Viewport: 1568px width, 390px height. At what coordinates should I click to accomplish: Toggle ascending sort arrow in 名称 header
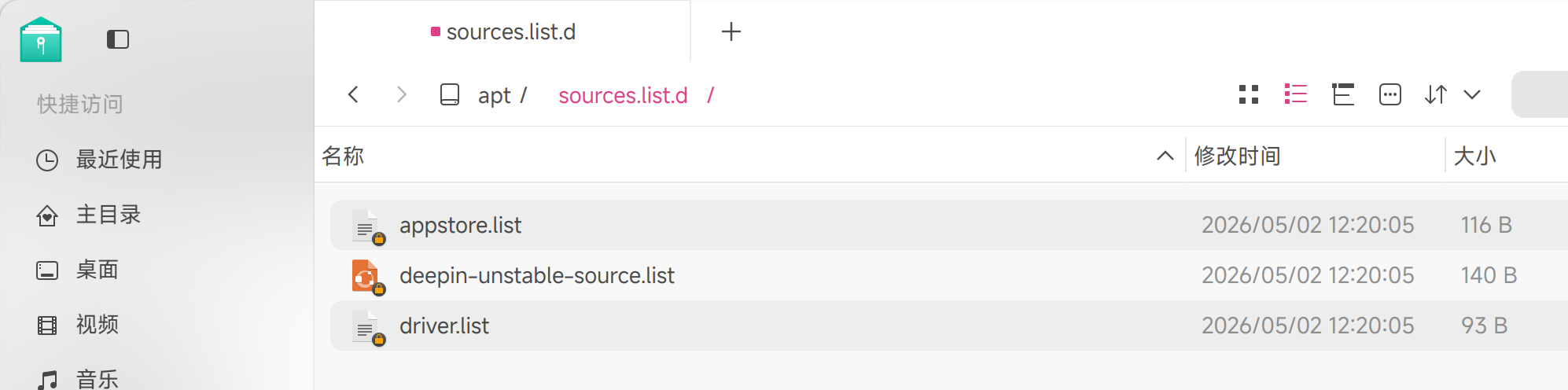(x=1165, y=156)
